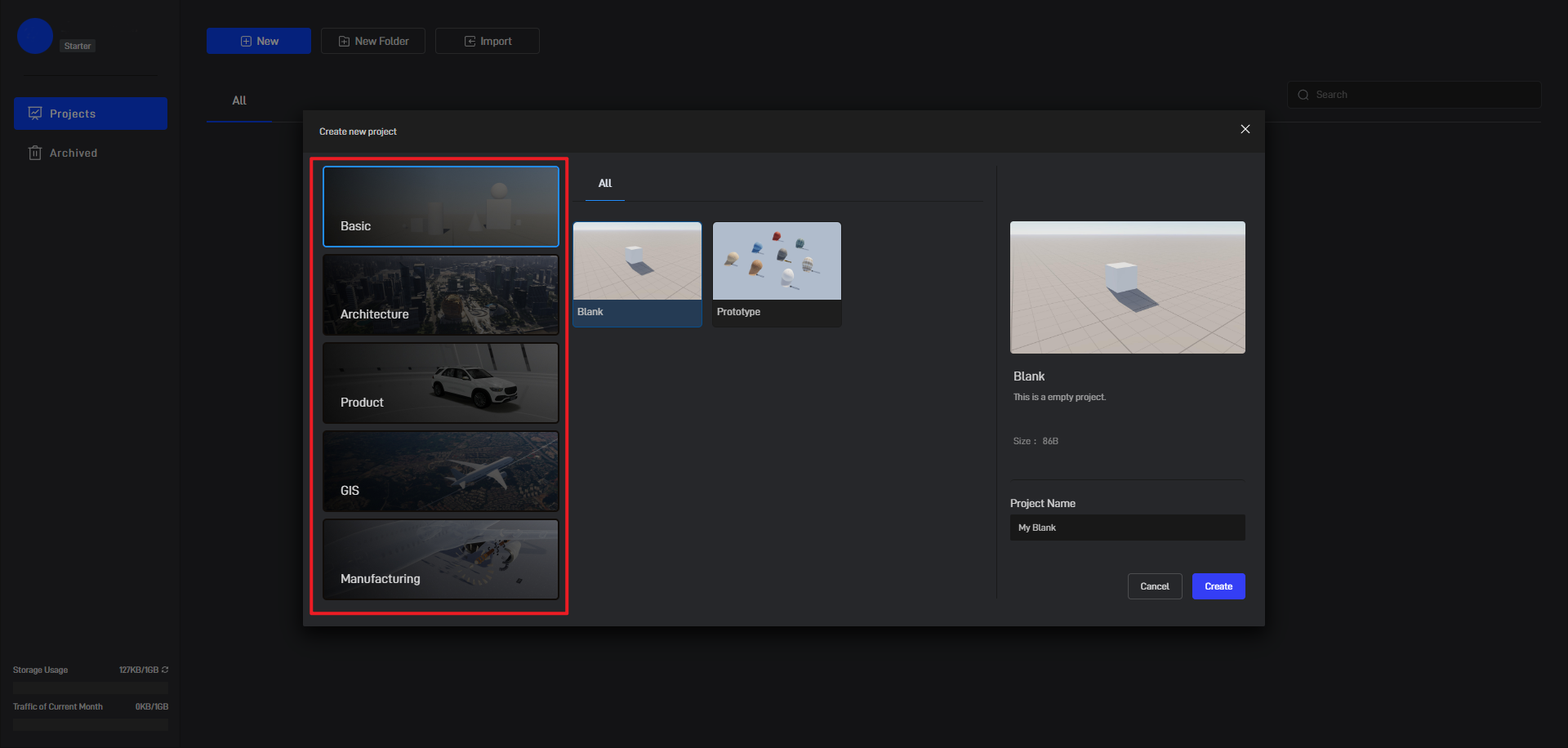Select the Product template category
Viewport: 1568px width, 748px height.
(x=441, y=383)
